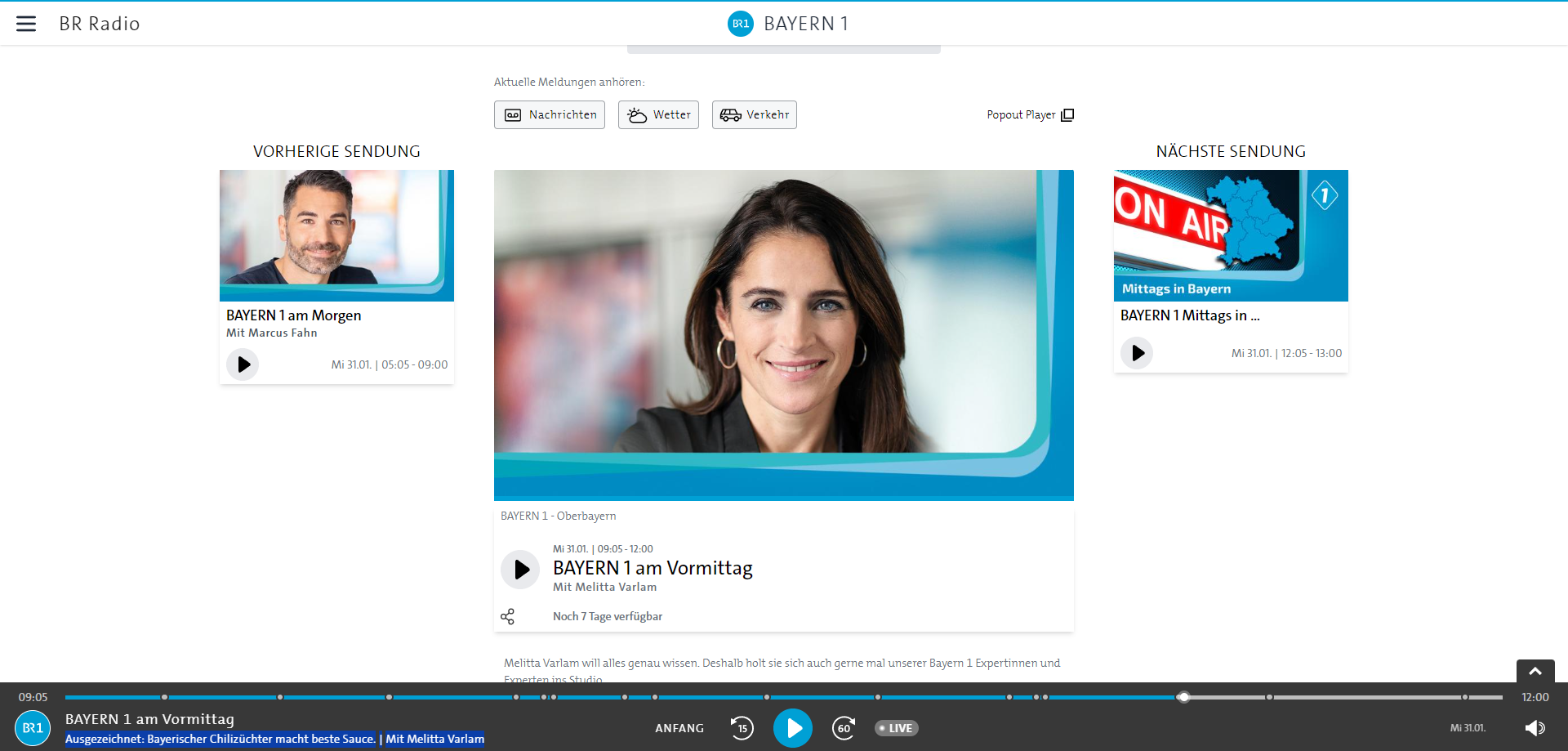Play the Verkehr traffic update
This screenshot has height=751, width=1568.
click(755, 114)
